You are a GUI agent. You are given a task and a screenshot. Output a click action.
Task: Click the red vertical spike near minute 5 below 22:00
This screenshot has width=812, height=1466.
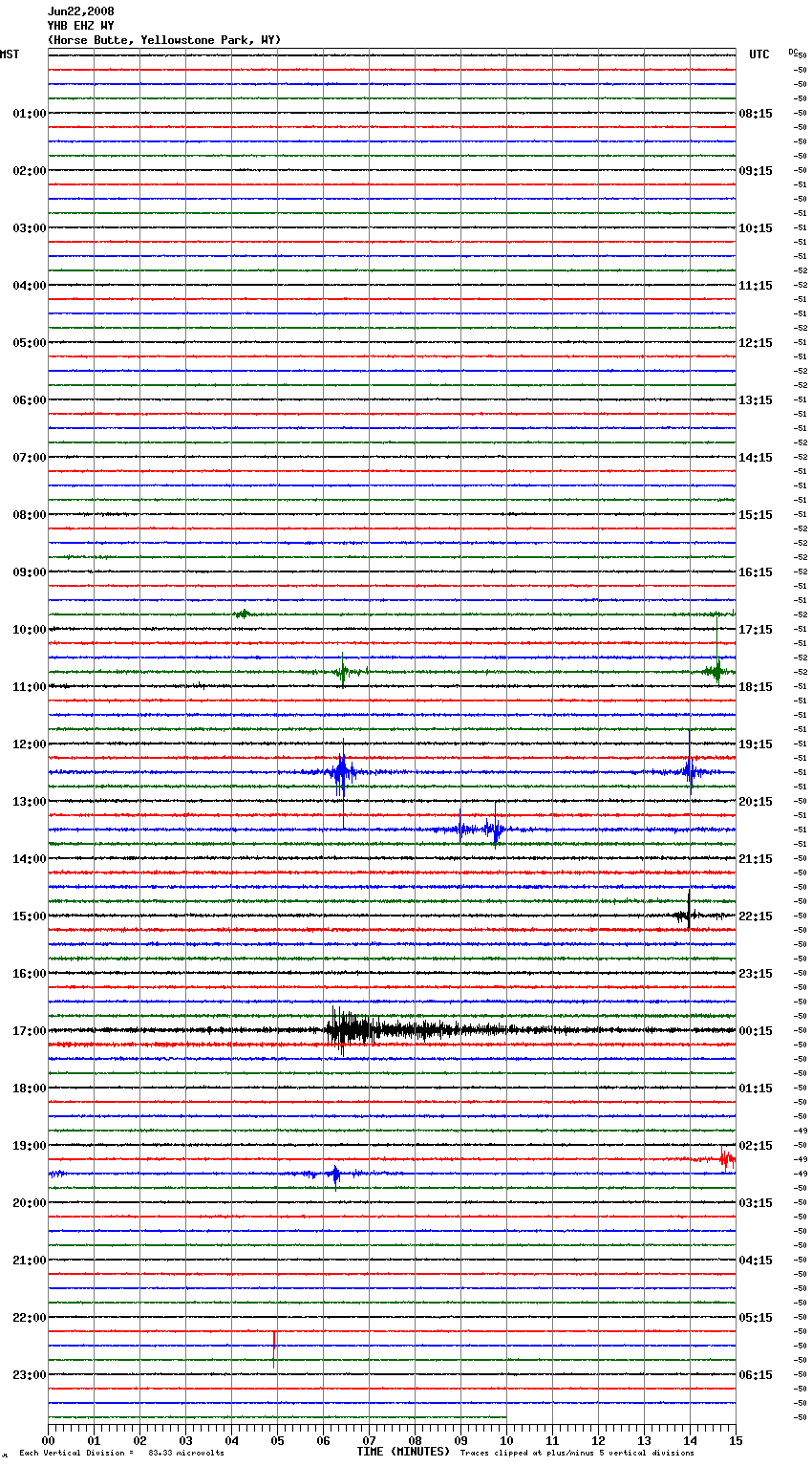click(274, 1349)
